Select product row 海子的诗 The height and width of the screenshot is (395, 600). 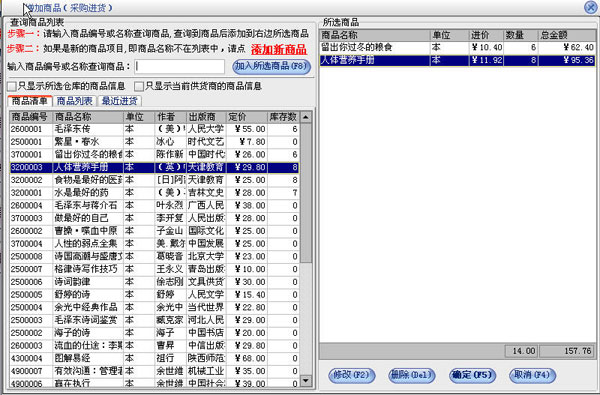click(155, 333)
